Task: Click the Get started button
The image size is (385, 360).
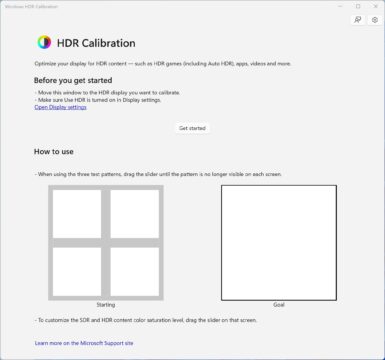Action: [192, 128]
